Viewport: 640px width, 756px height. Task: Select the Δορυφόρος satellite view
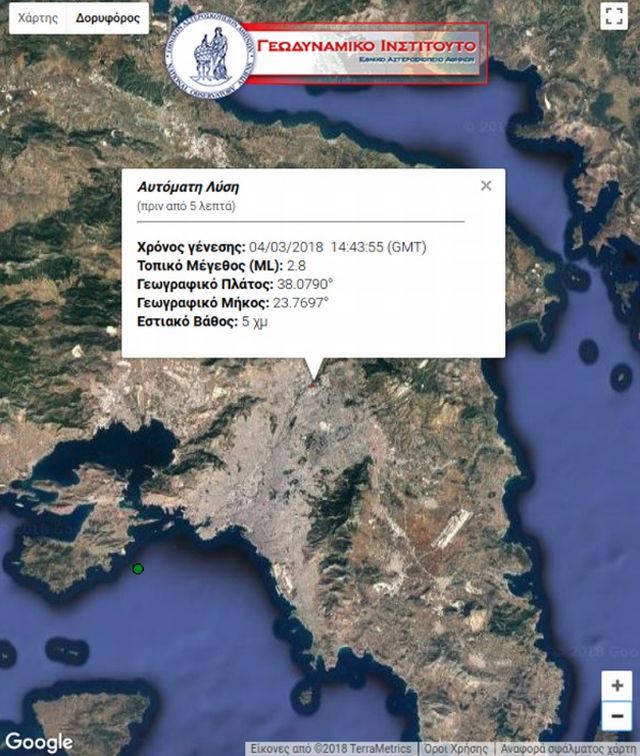point(108,18)
